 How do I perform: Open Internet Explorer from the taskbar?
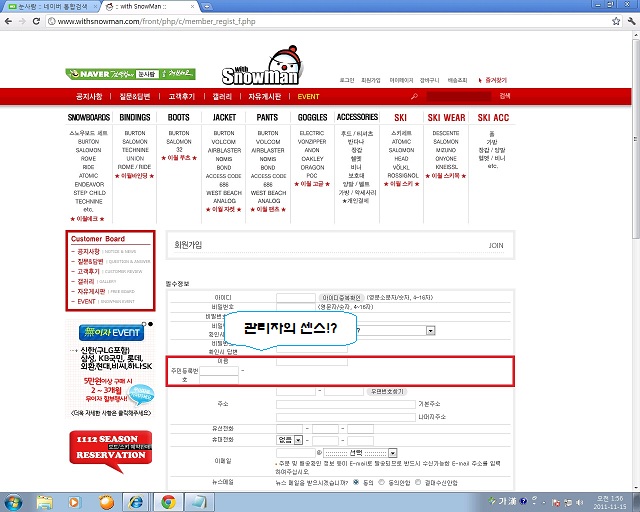(x=135, y=502)
